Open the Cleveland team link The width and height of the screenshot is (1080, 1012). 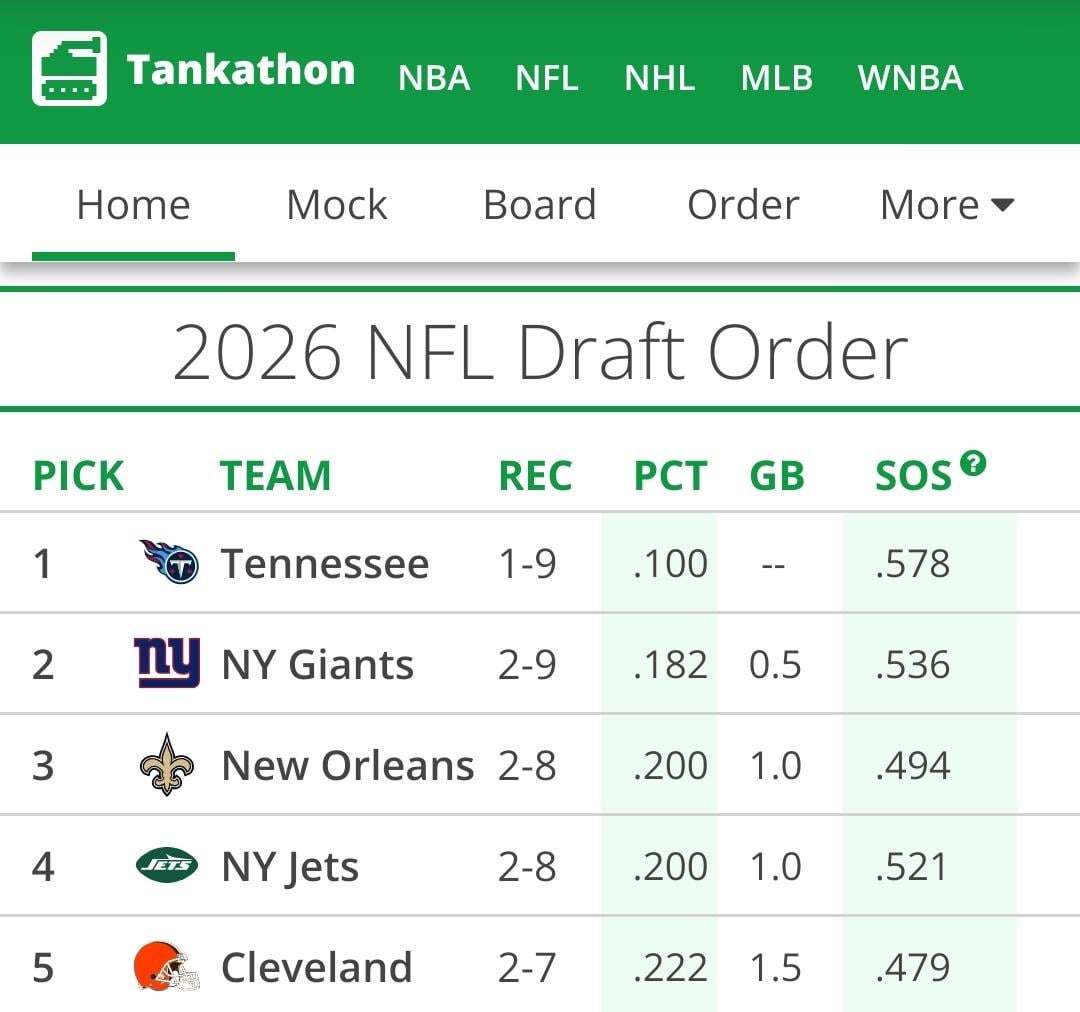click(x=316, y=968)
